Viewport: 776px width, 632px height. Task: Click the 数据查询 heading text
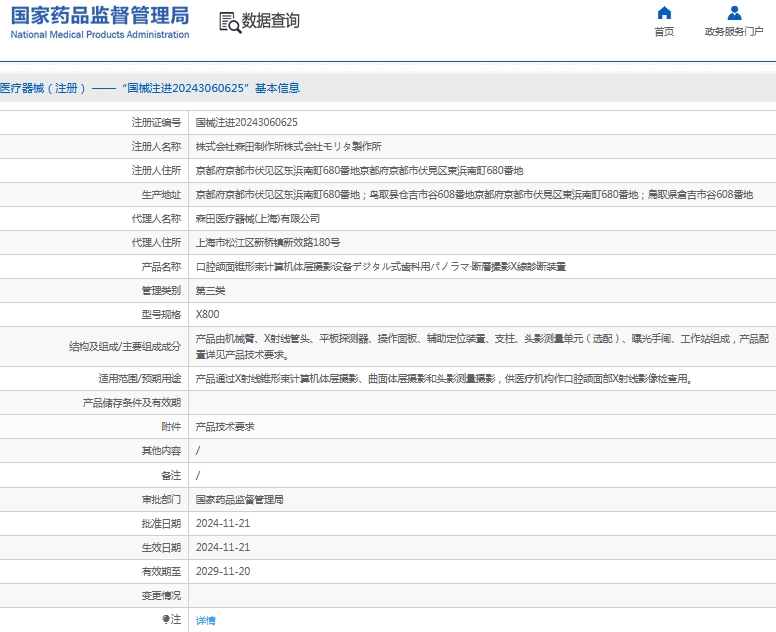point(271,21)
